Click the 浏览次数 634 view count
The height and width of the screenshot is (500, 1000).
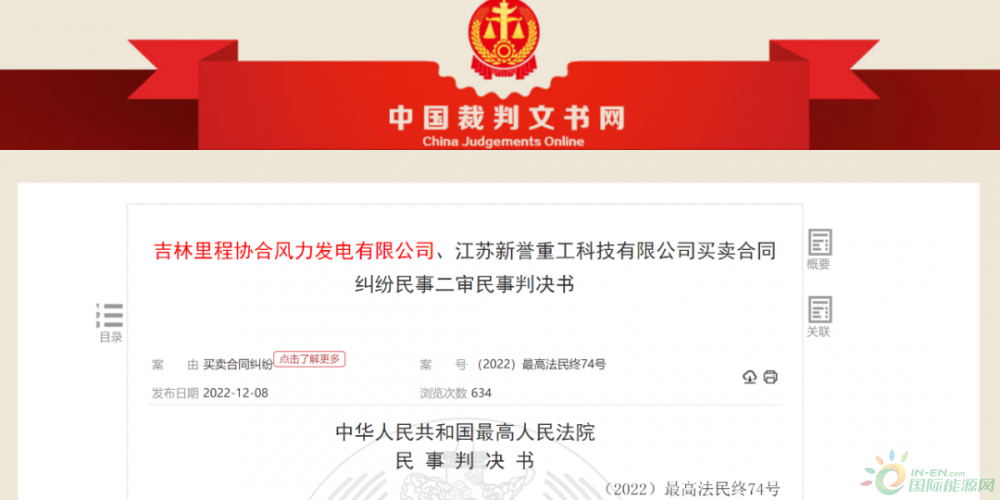[x=455, y=393]
